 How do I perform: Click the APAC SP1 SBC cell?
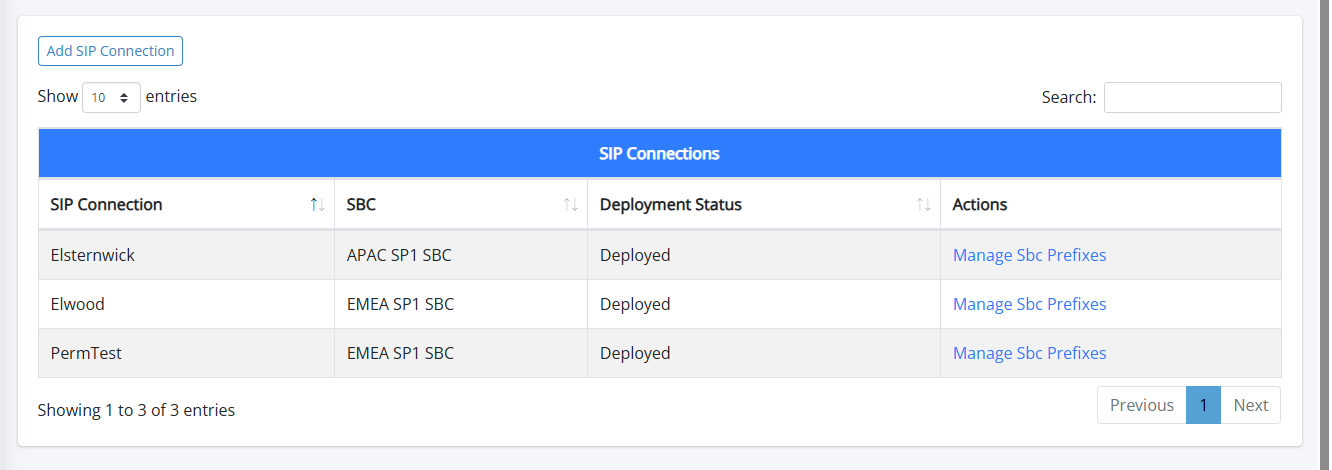(399, 255)
